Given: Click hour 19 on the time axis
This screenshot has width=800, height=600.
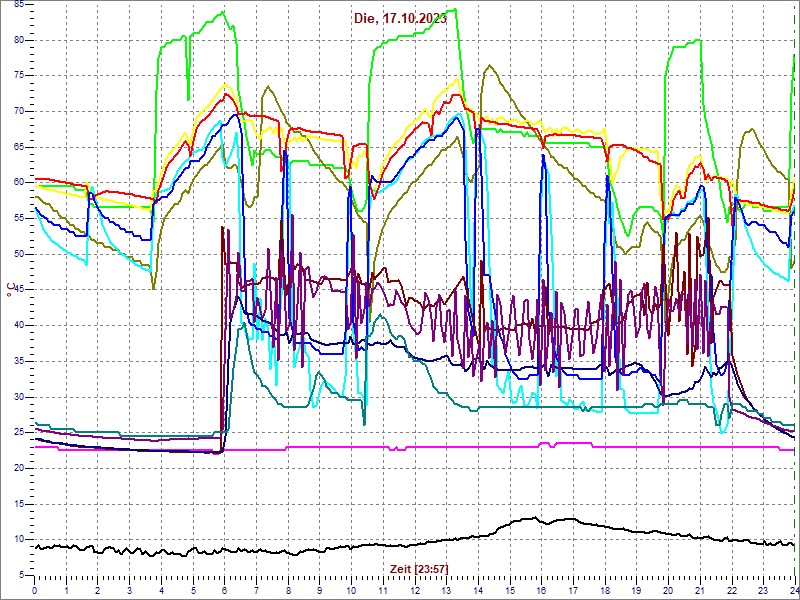Looking at the screenshot, I should pyautogui.click(x=636, y=590).
